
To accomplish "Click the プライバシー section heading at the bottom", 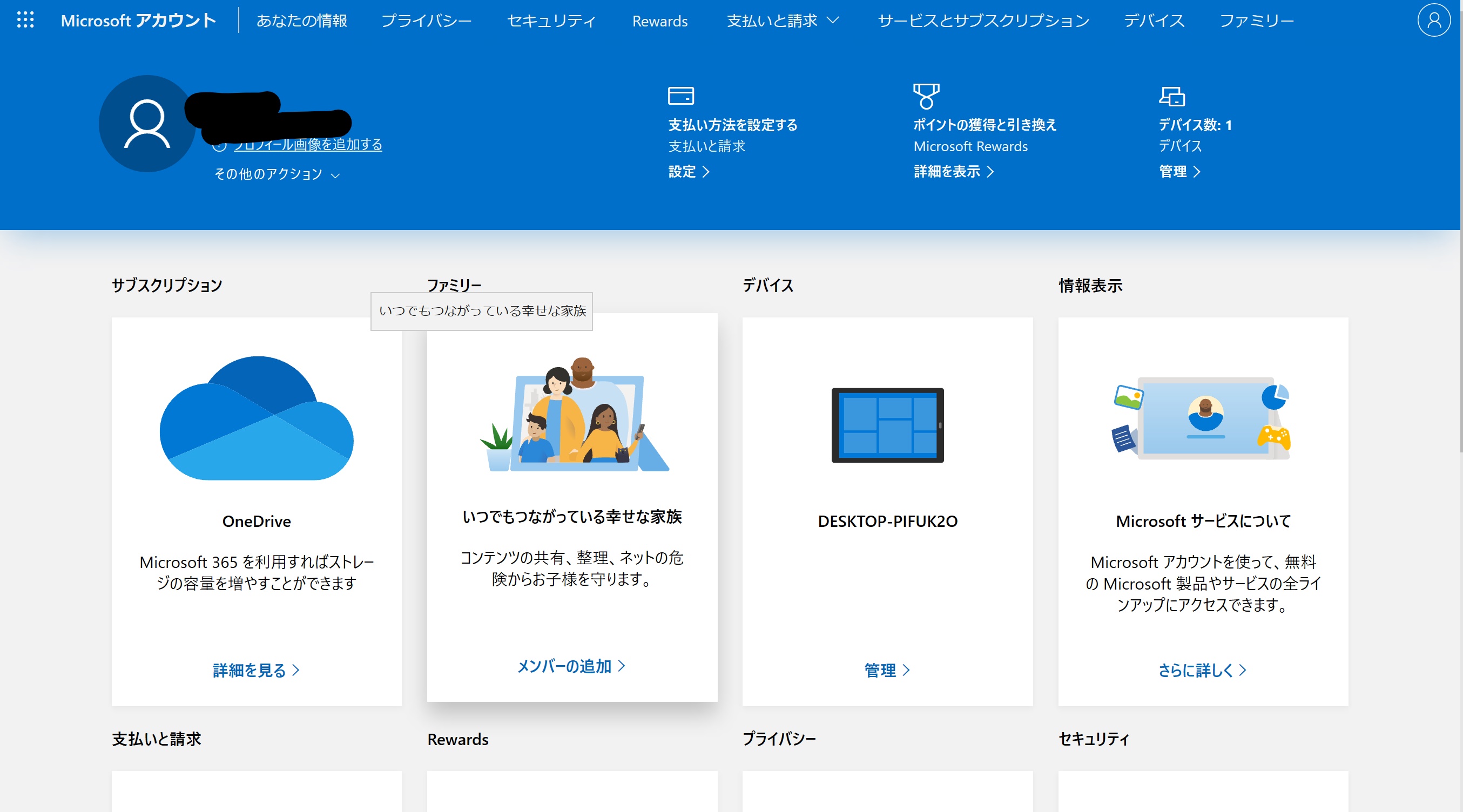I will (779, 739).
